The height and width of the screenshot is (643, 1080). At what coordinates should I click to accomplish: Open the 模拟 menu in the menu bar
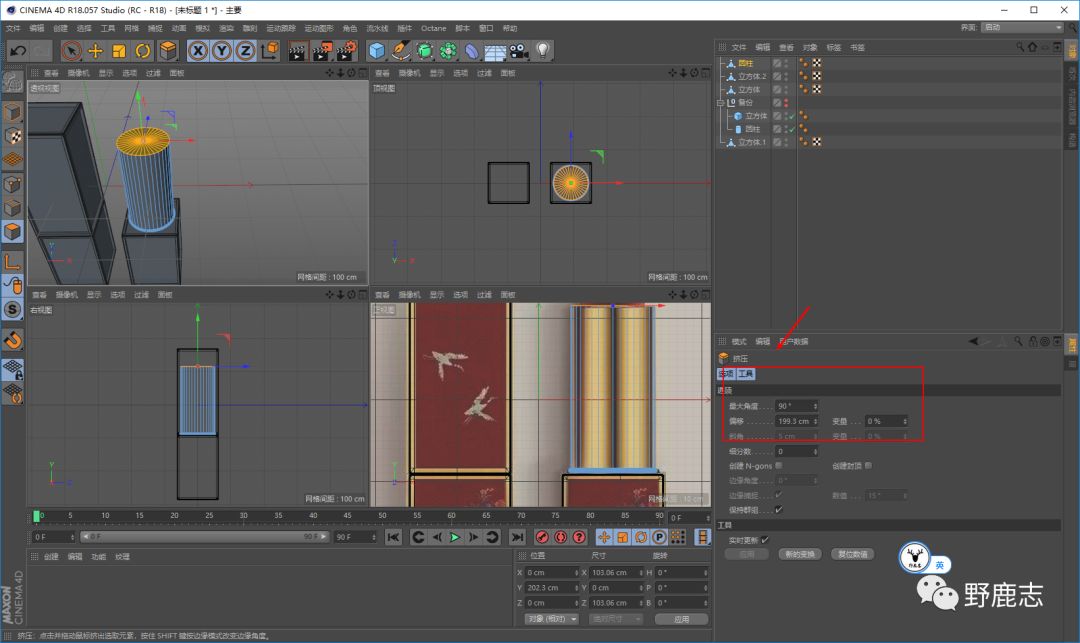203,28
